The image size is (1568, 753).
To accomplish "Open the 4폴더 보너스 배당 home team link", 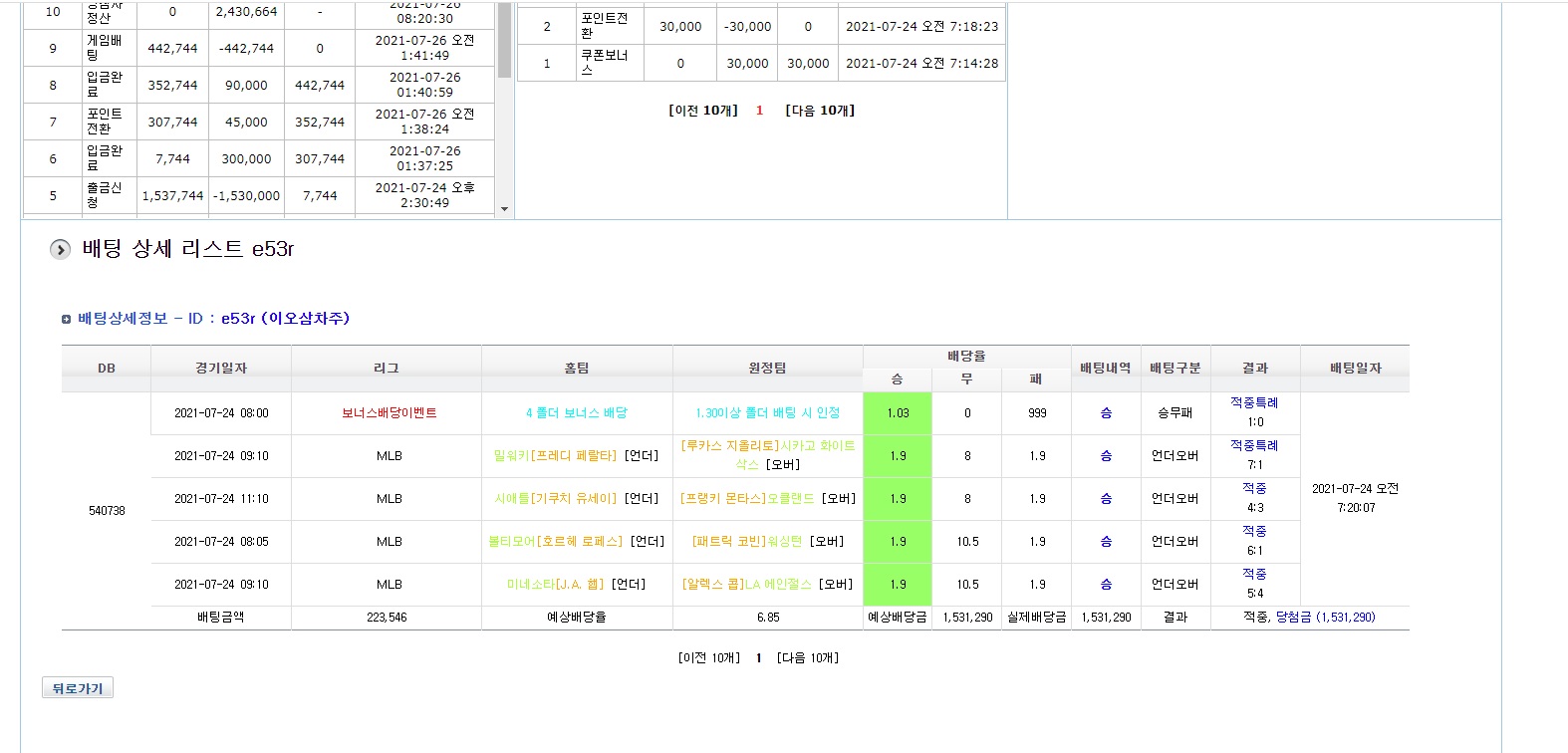I will tap(577, 413).
